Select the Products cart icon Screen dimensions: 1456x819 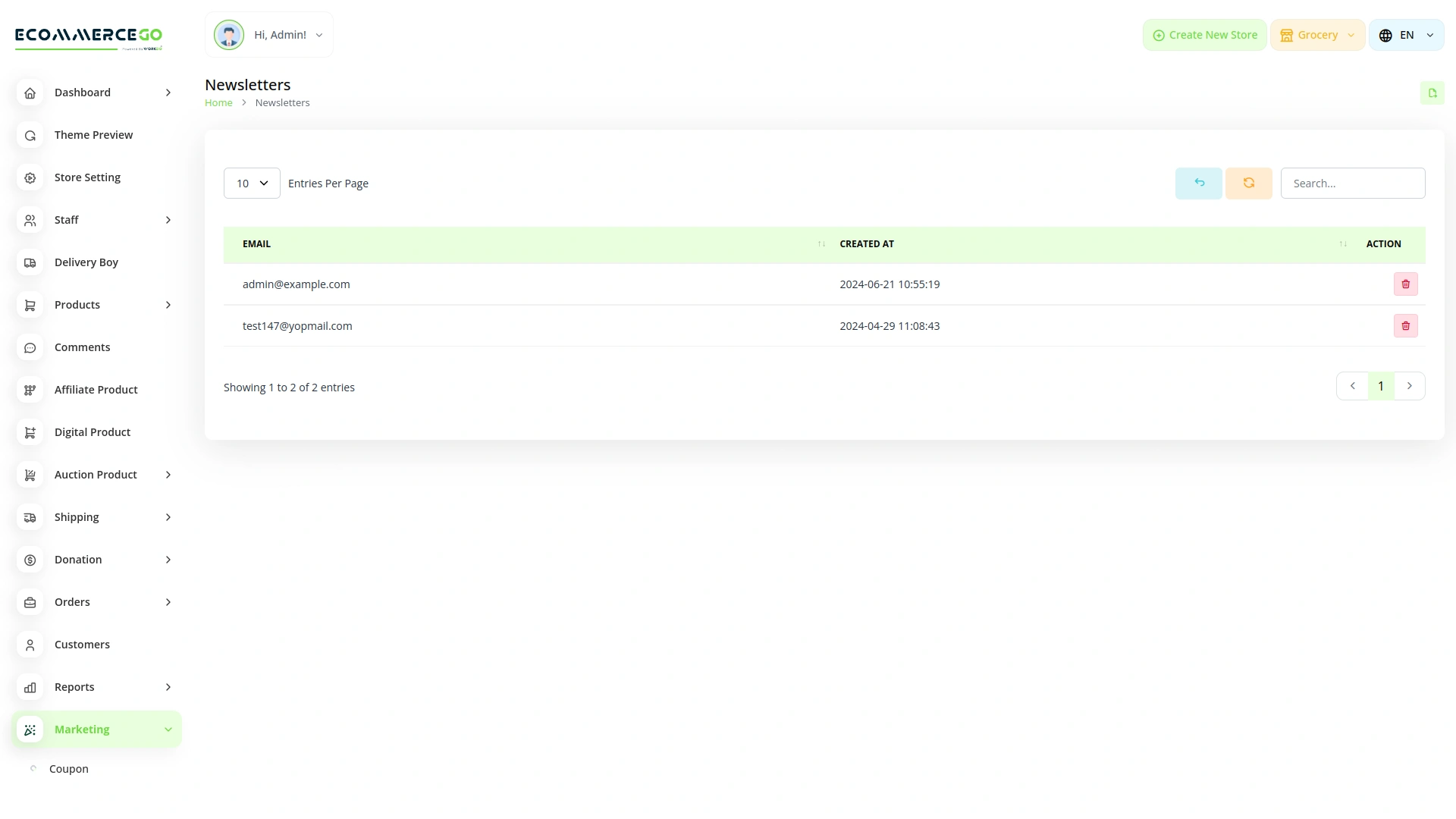(30, 305)
